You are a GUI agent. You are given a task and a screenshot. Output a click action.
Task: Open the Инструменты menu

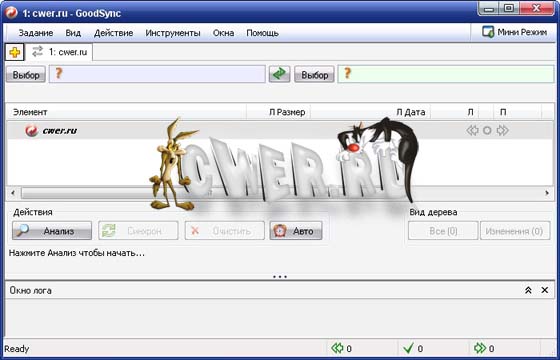coord(173,33)
